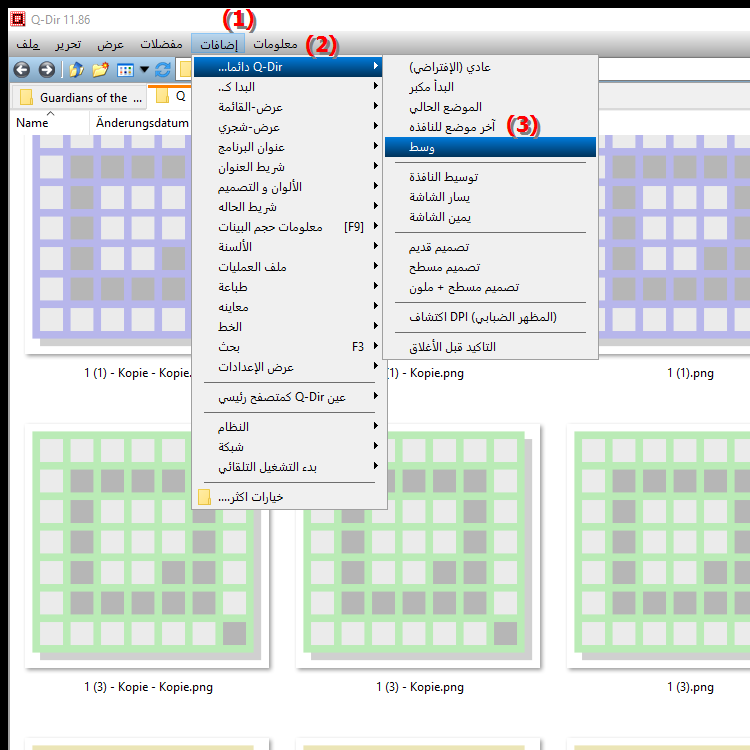The width and height of the screenshot is (750, 750).
Task: Open the تحرير menu
Action: (x=68, y=44)
